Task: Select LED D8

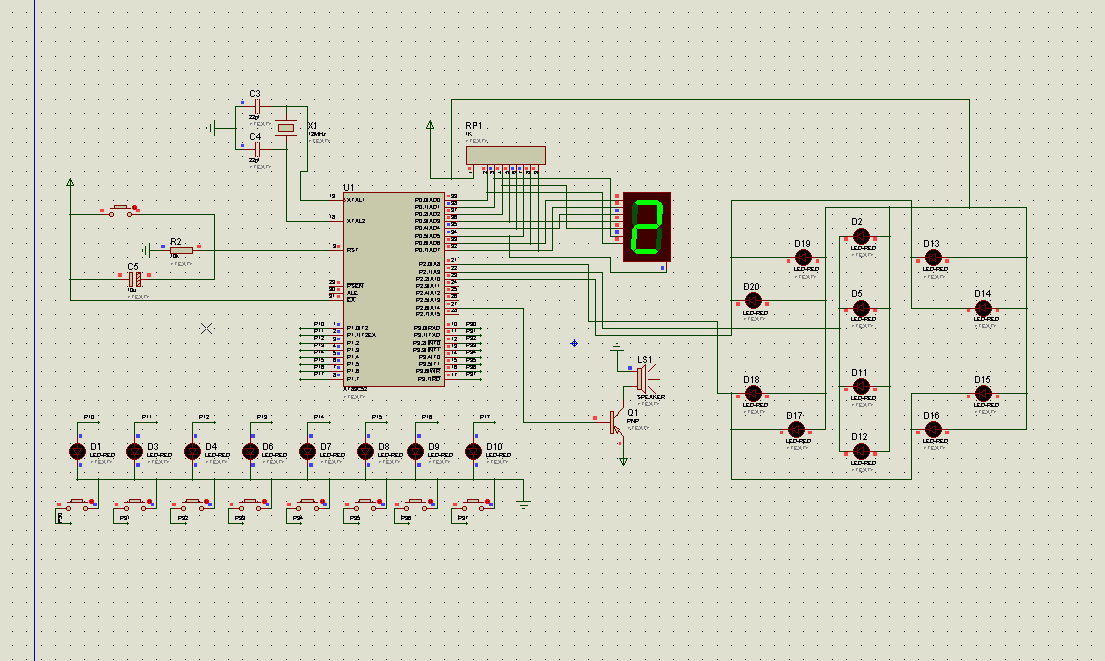Action: tap(365, 452)
